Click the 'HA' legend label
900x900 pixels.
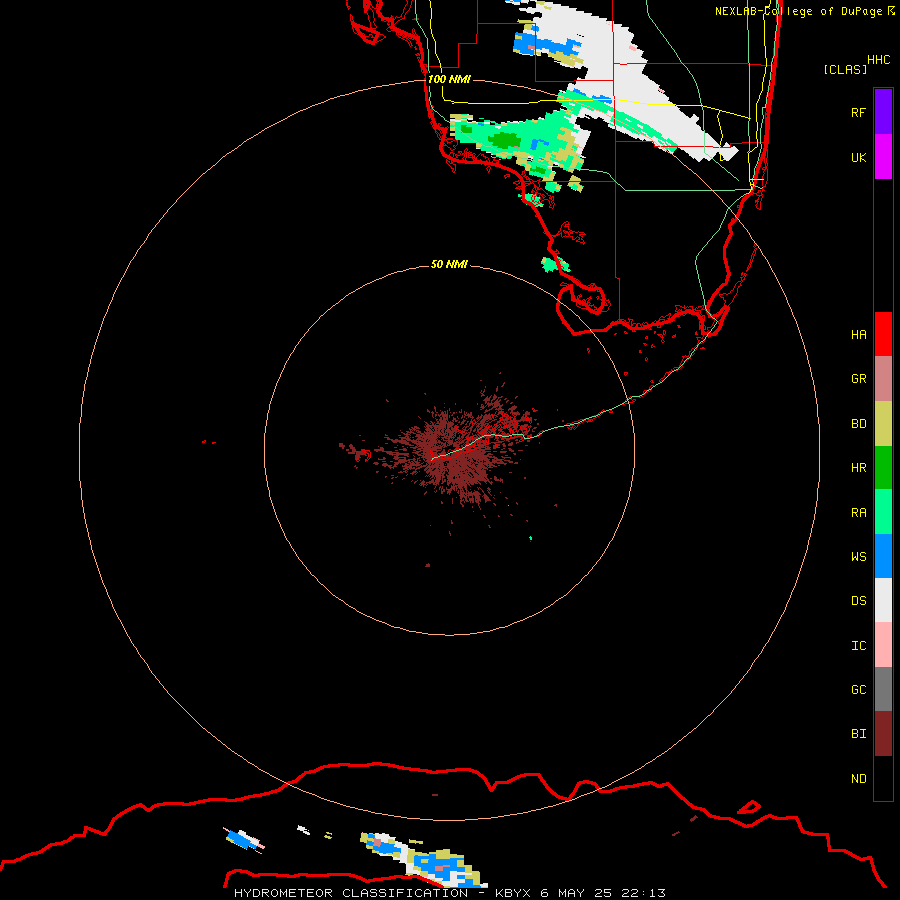858,334
